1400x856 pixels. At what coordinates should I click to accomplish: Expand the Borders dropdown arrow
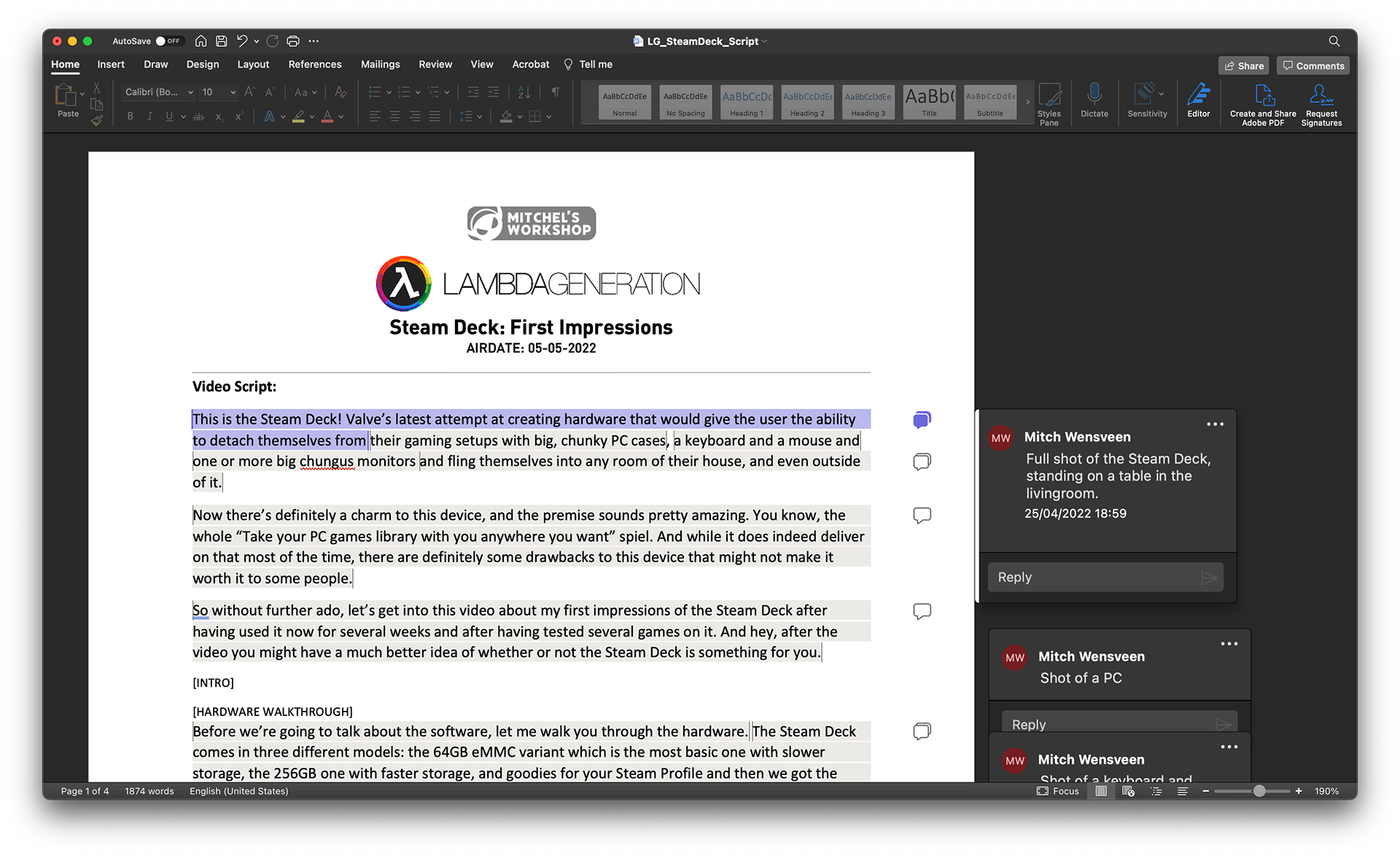pyautogui.click(x=549, y=117)
